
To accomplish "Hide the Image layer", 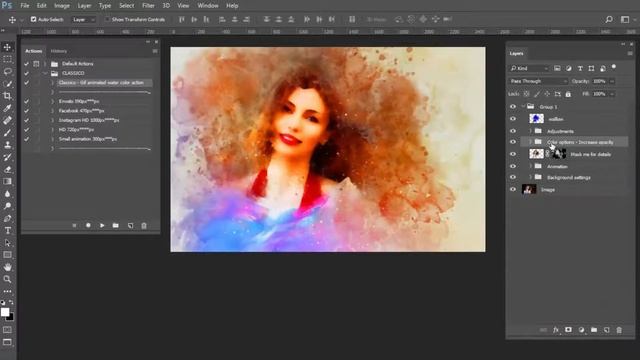I will [x=513, y=189].
